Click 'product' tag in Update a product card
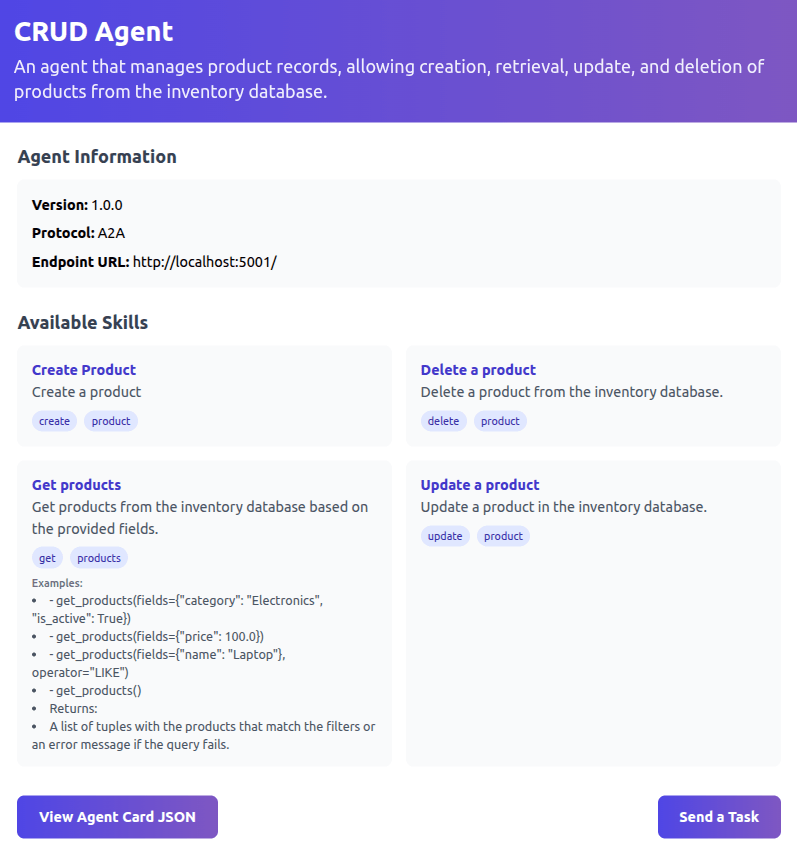The width and height of the screenshot is (797, 854). tap(503, 536)
